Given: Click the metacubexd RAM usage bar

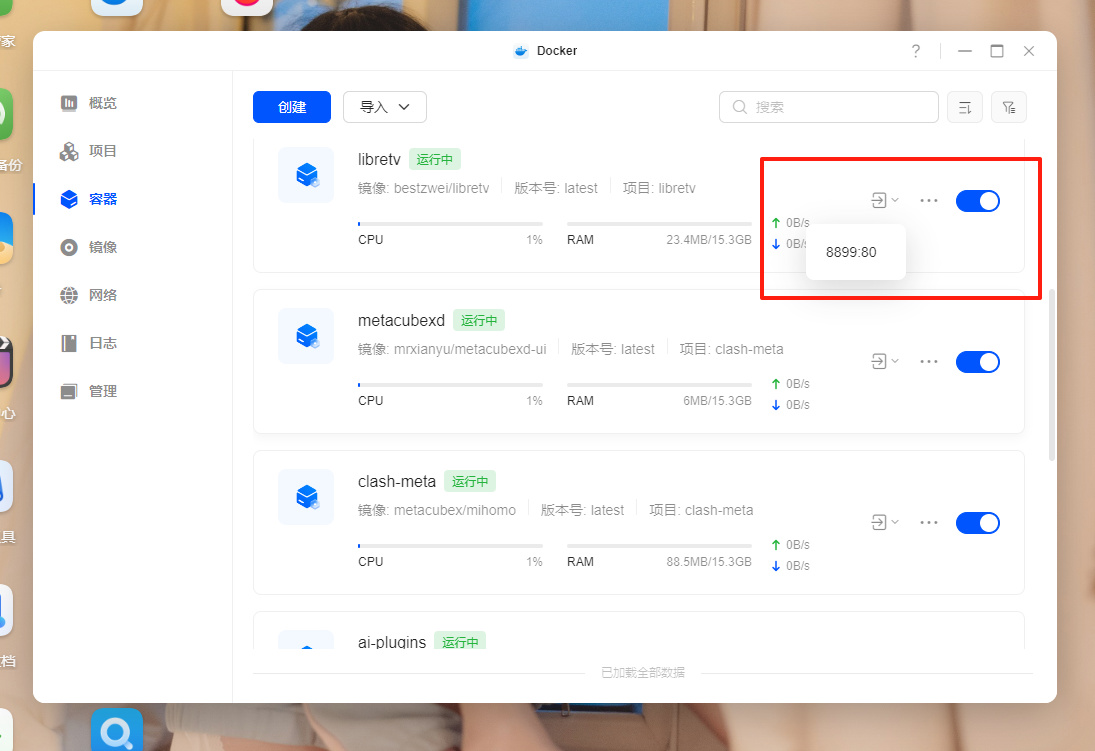Looking at the screenshot, I should (x=659, y=385).
